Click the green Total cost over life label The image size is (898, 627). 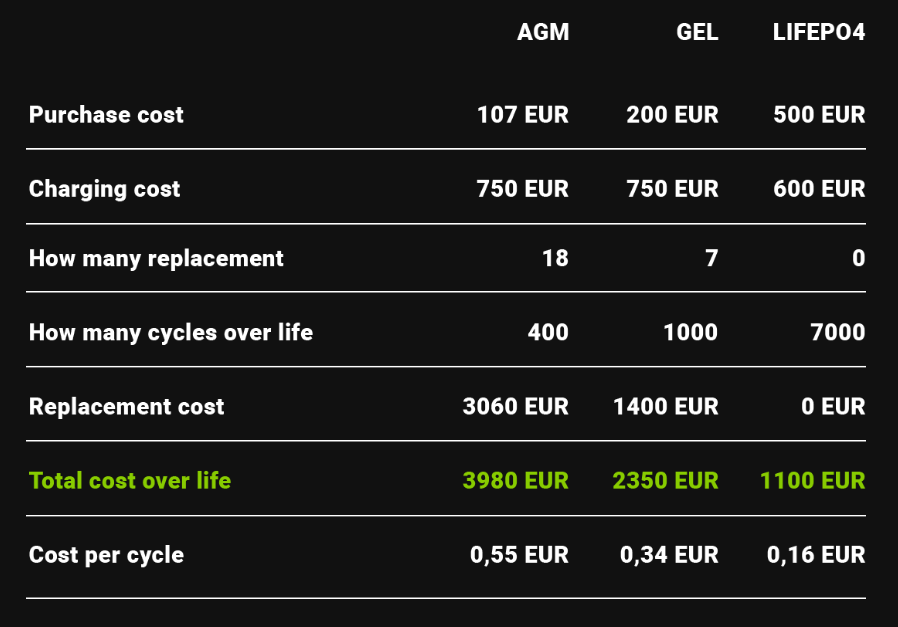click(130, 481)
